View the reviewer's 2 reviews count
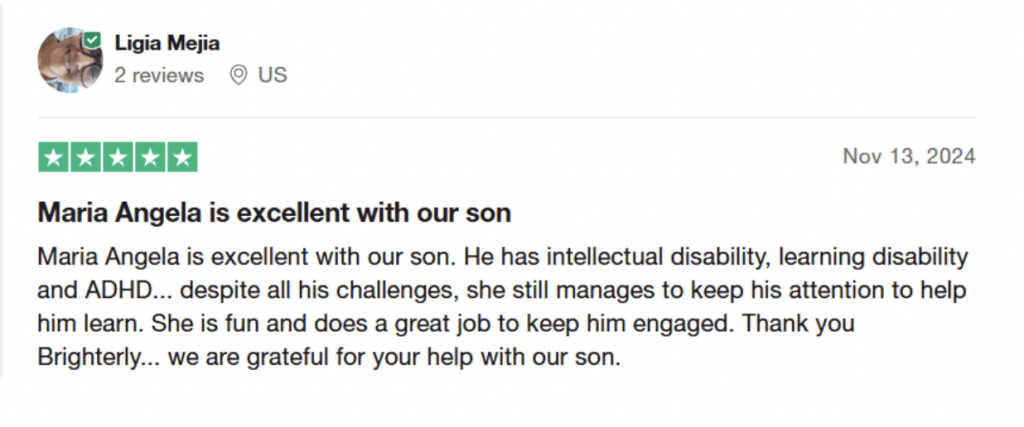The image size is (1024, 427). pyautogui.click(x=158, y=75)
